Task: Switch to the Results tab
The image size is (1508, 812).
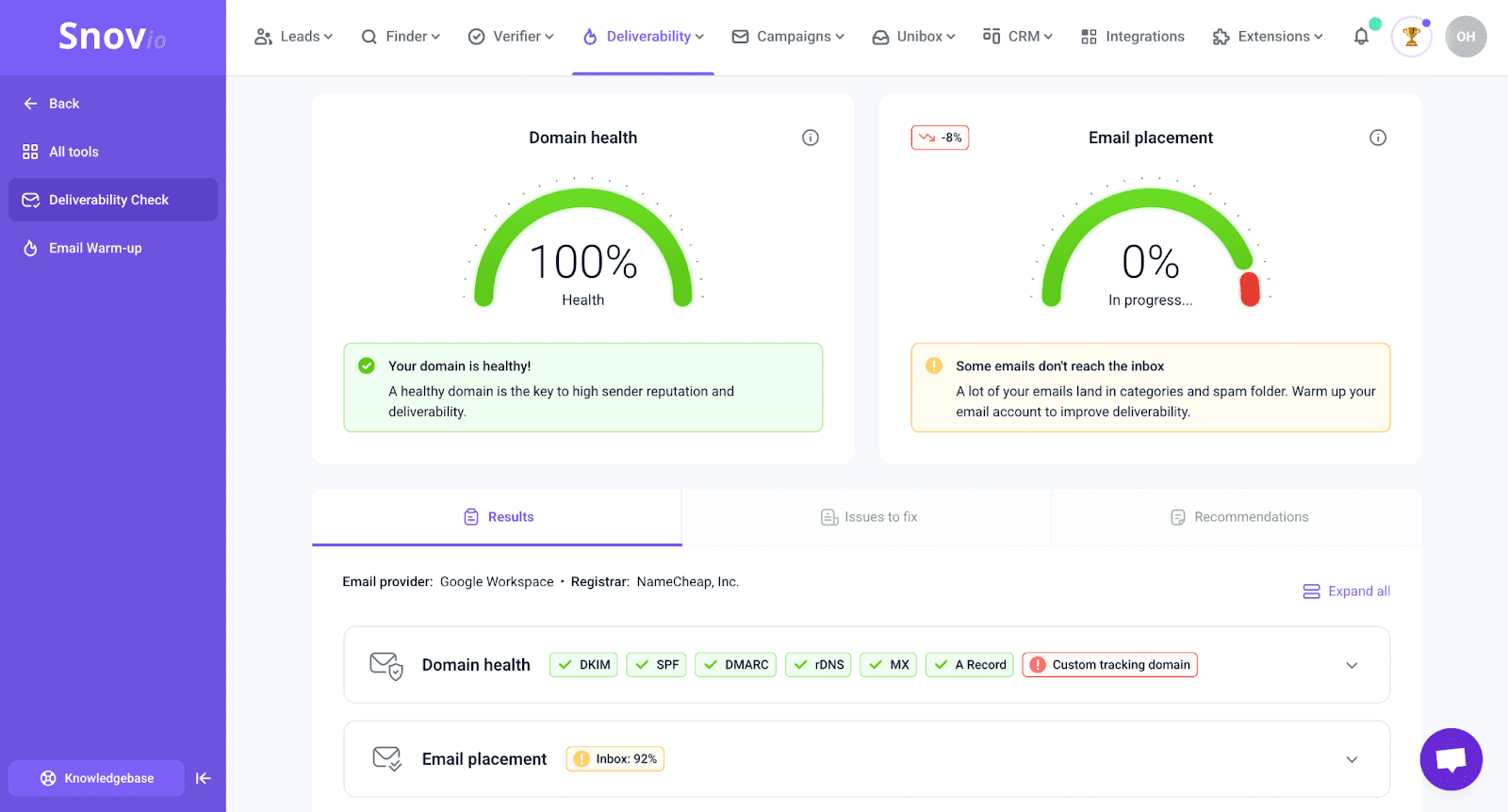Action: pyautogui.click(x=498, y=517)
